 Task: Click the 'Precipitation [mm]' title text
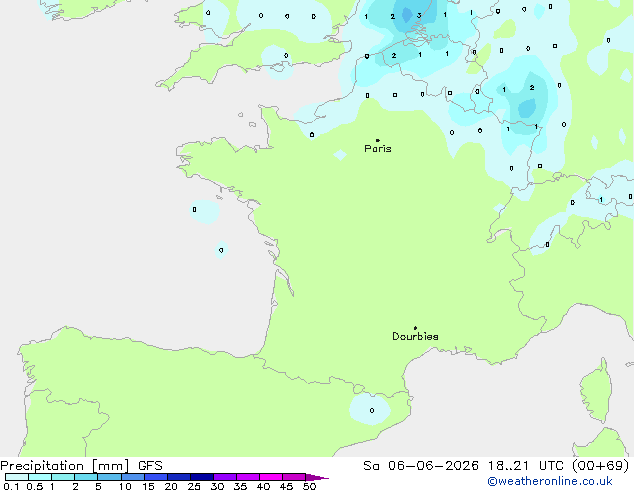pos(65,466)
